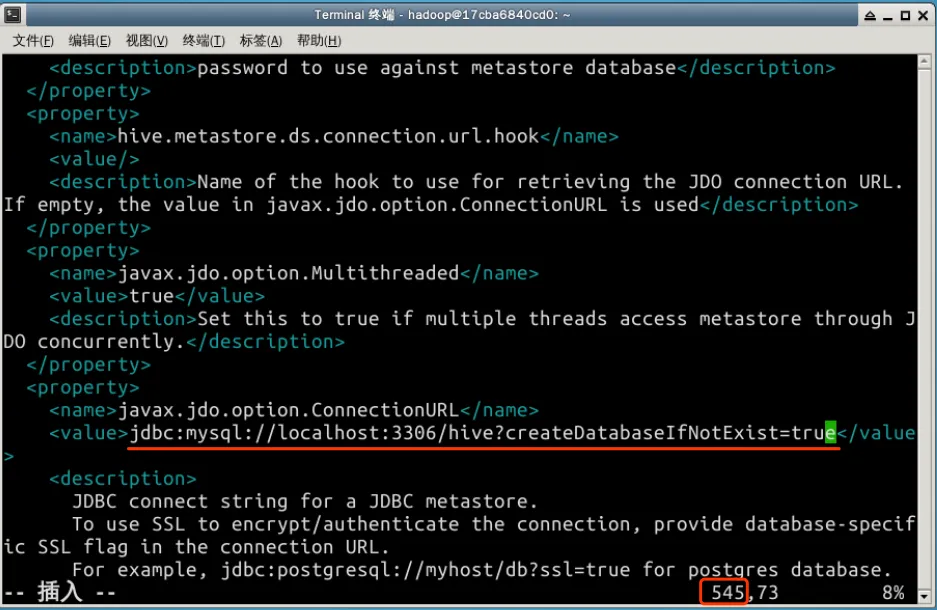
Task: Click the true value of Multithreaded
Action: [x=152, y=296]
